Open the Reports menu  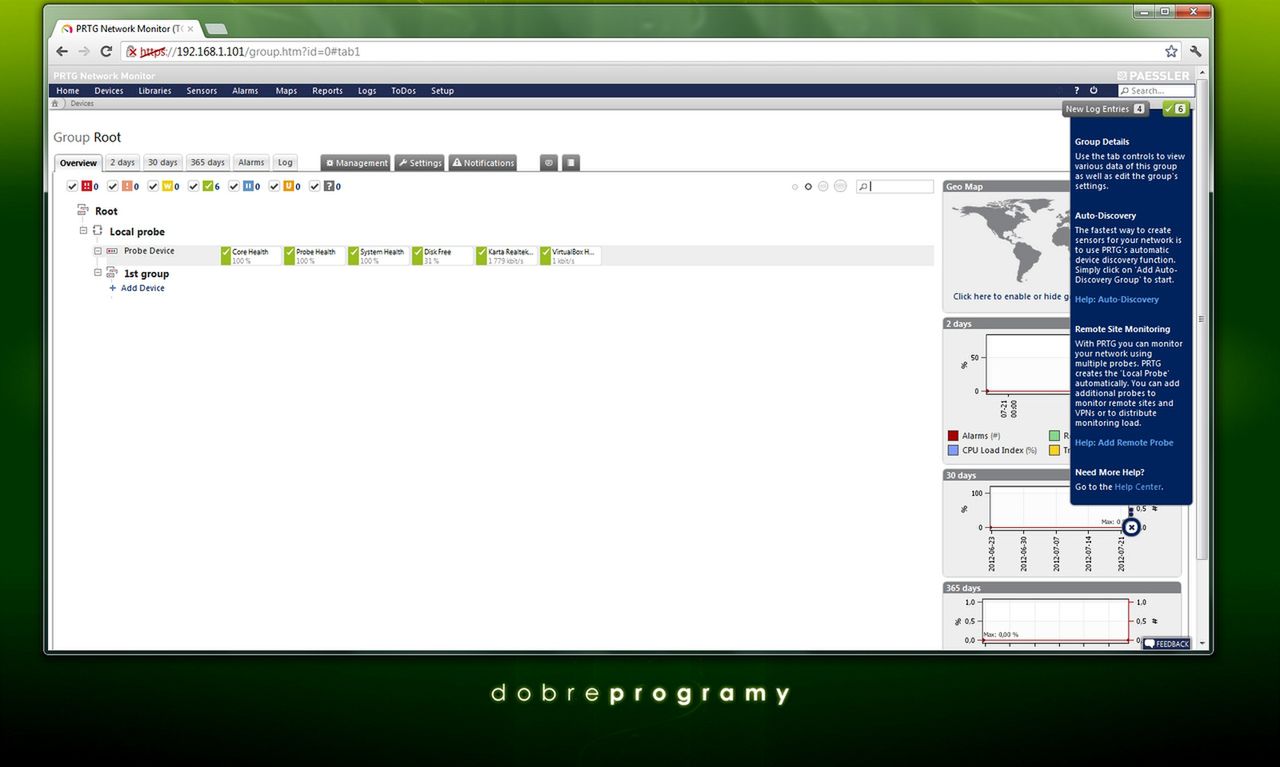click(327, 91)
